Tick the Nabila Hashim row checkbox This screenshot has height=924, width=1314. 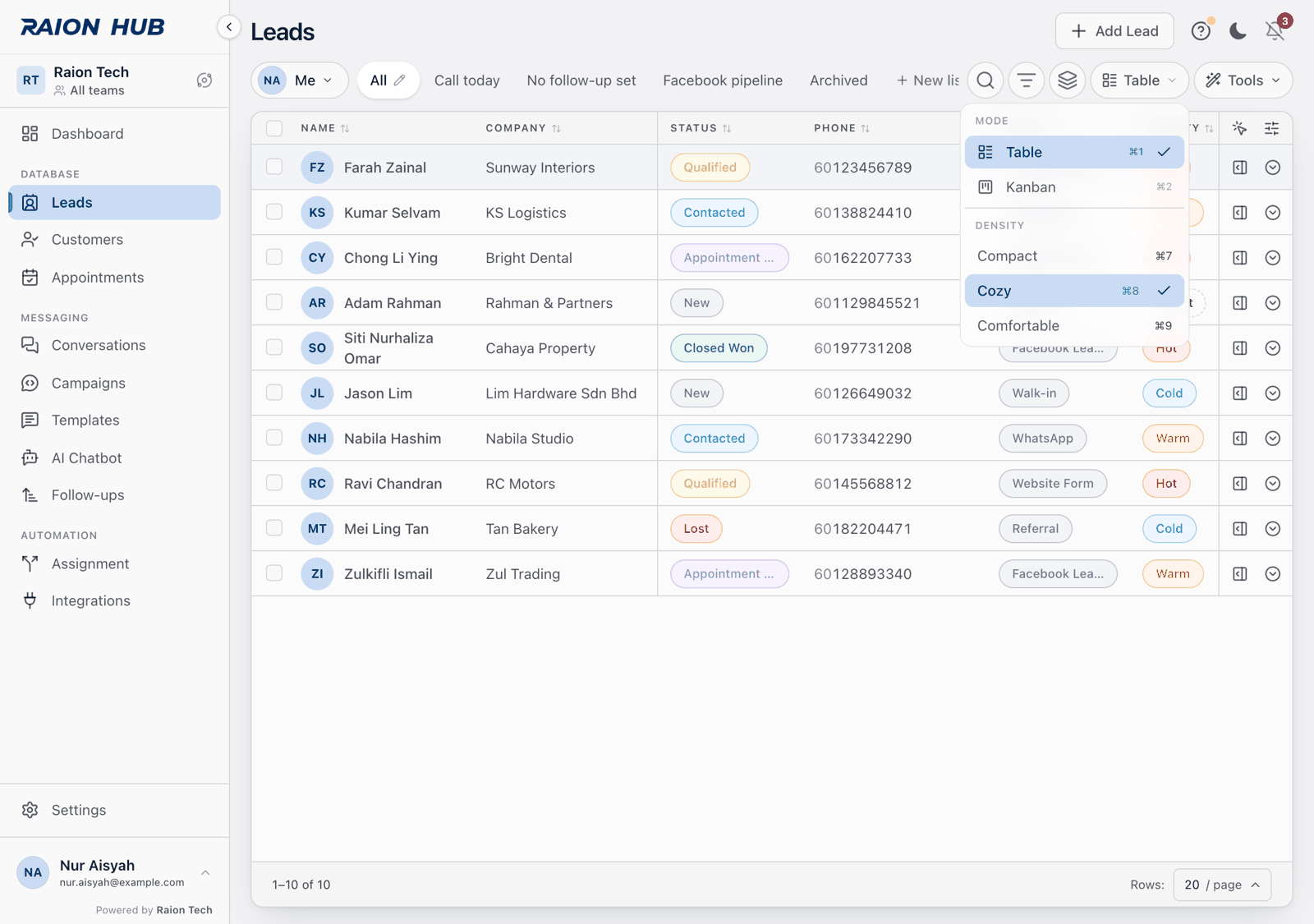tap(274, 438)
